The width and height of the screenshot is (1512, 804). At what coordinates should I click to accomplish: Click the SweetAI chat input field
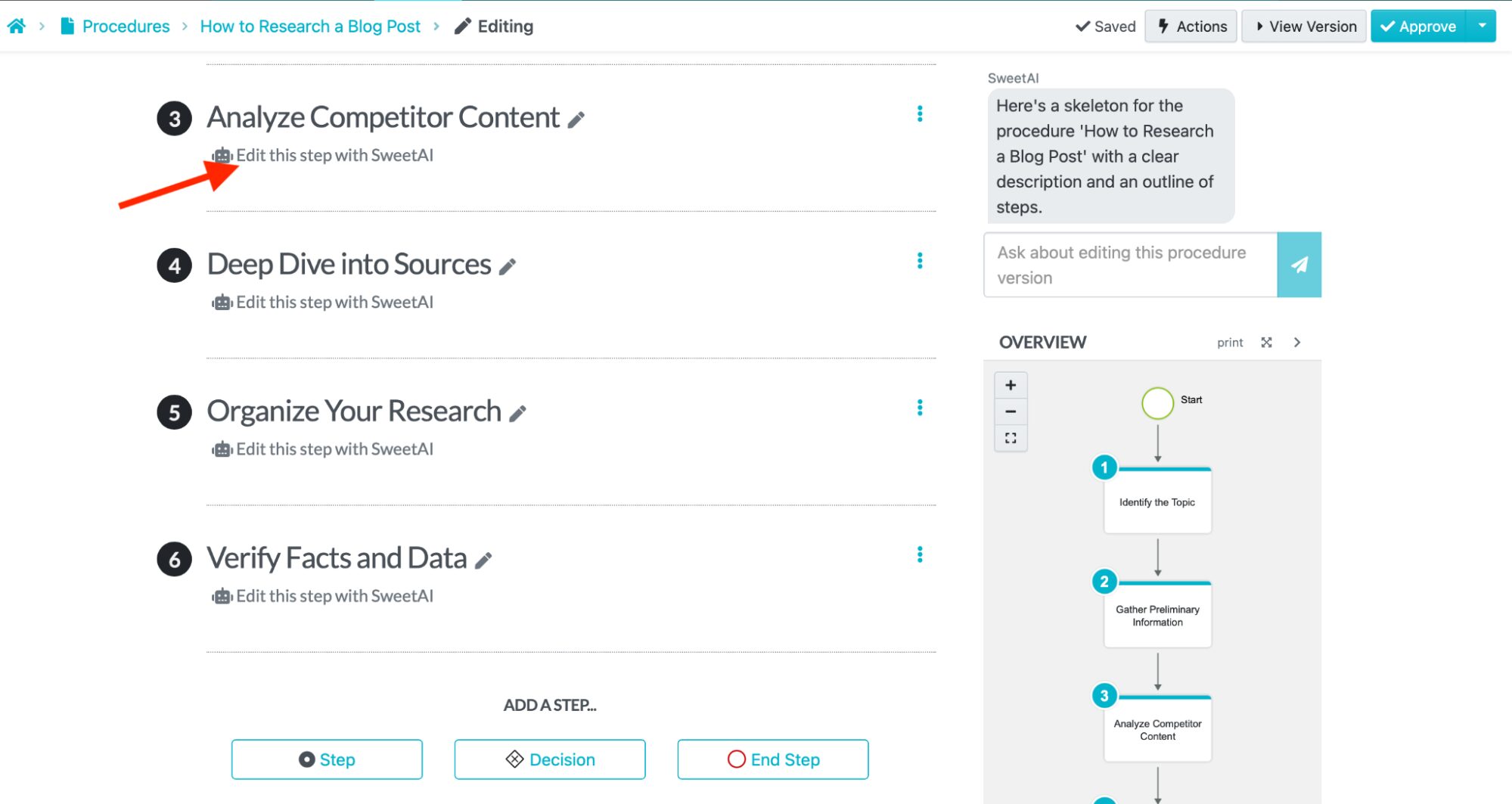pos(1130,265)
